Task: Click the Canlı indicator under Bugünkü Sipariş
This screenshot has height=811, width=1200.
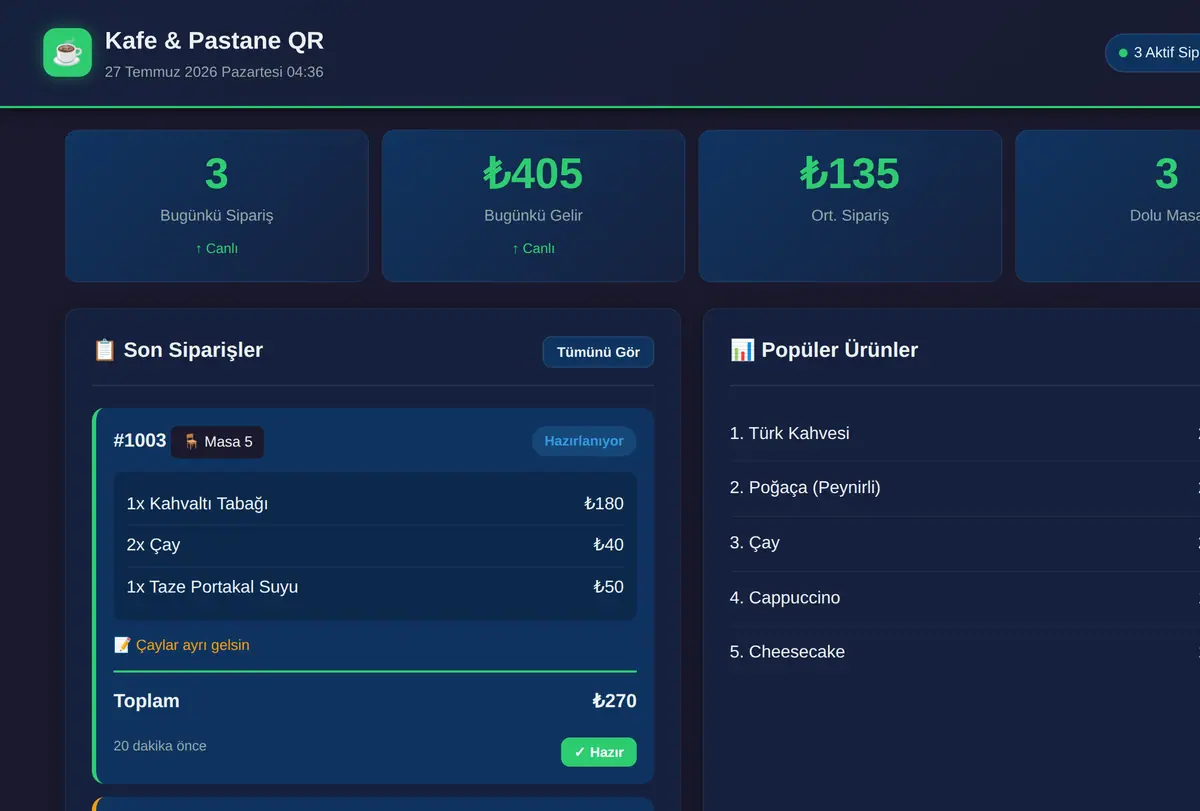Action: [217, 249]
